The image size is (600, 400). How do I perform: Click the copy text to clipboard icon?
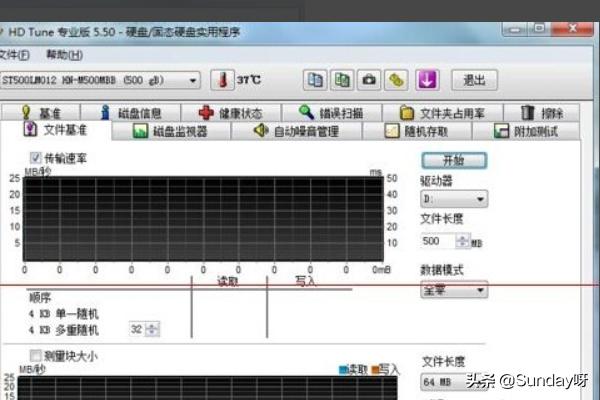315,80
